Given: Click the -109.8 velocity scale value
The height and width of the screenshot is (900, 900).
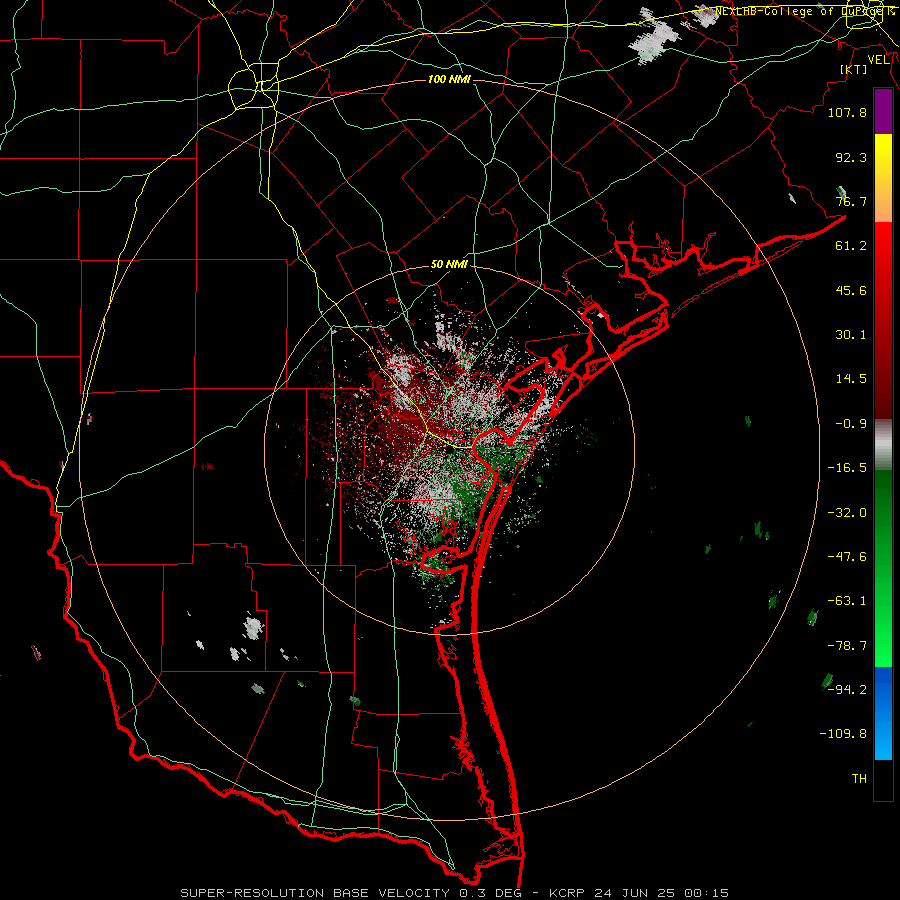Looking at the screenshot, I should click(x=843, y=734).
